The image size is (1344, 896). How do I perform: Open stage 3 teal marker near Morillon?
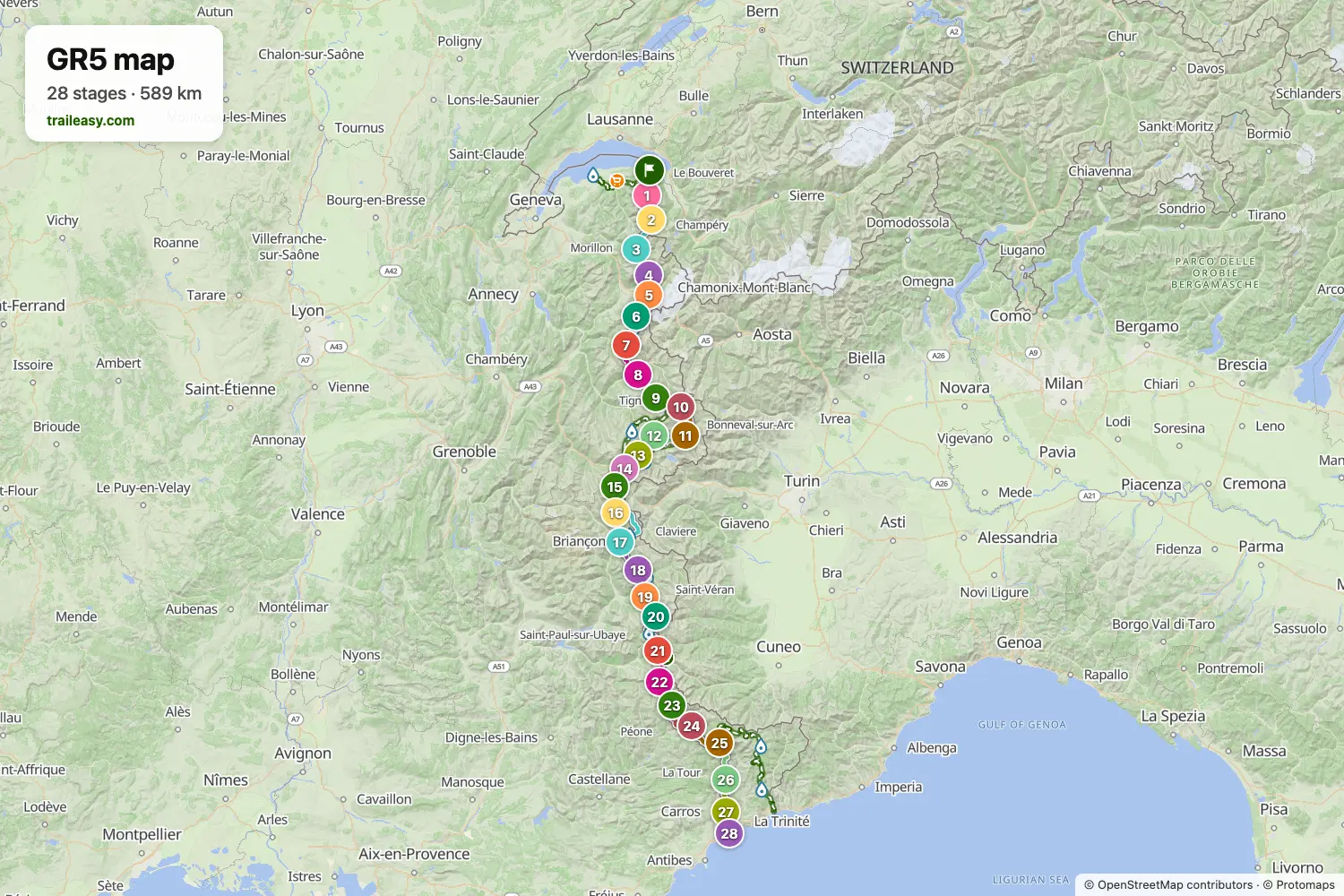(636, 249)
